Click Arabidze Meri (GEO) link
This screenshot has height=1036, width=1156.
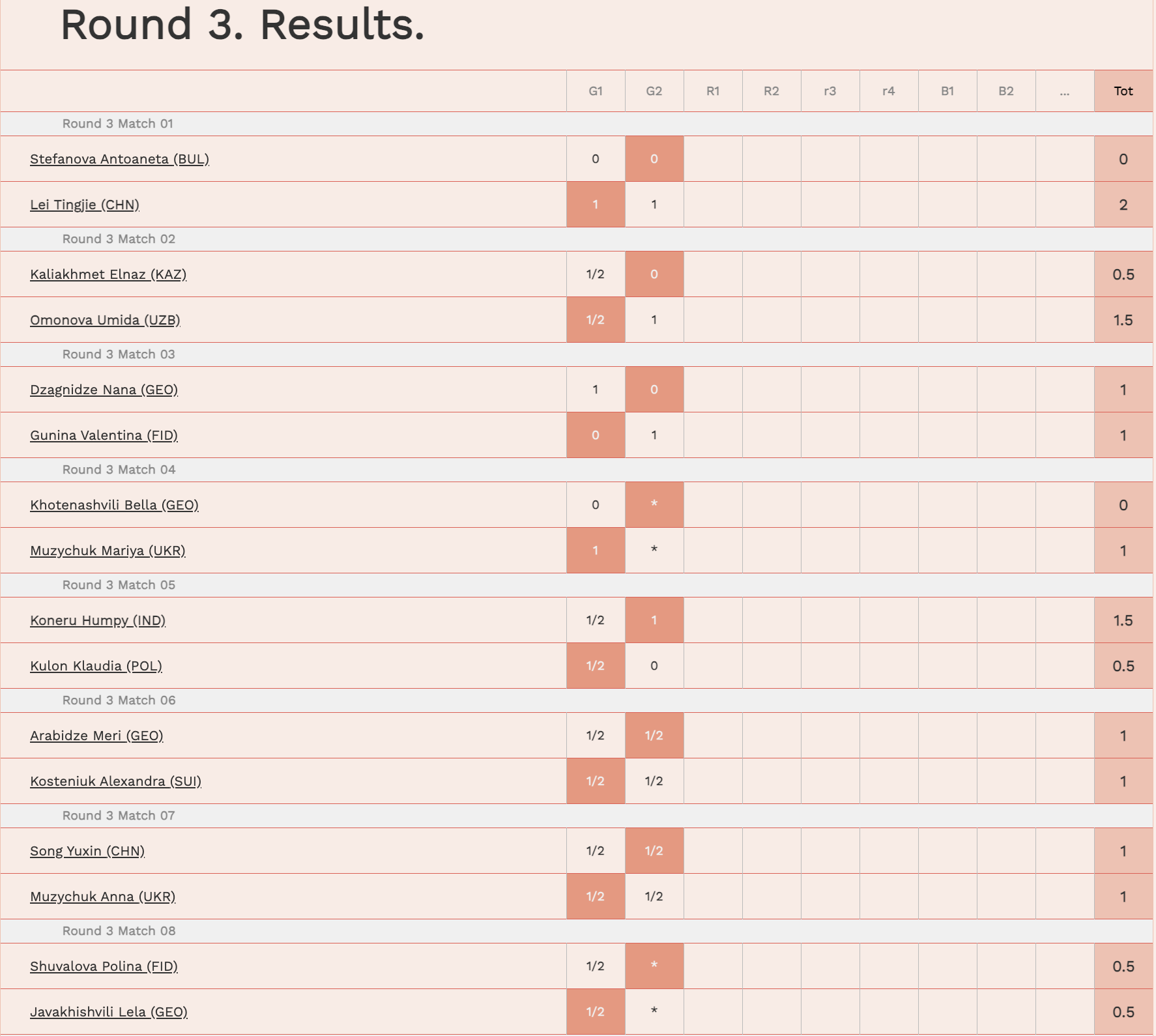96,736
